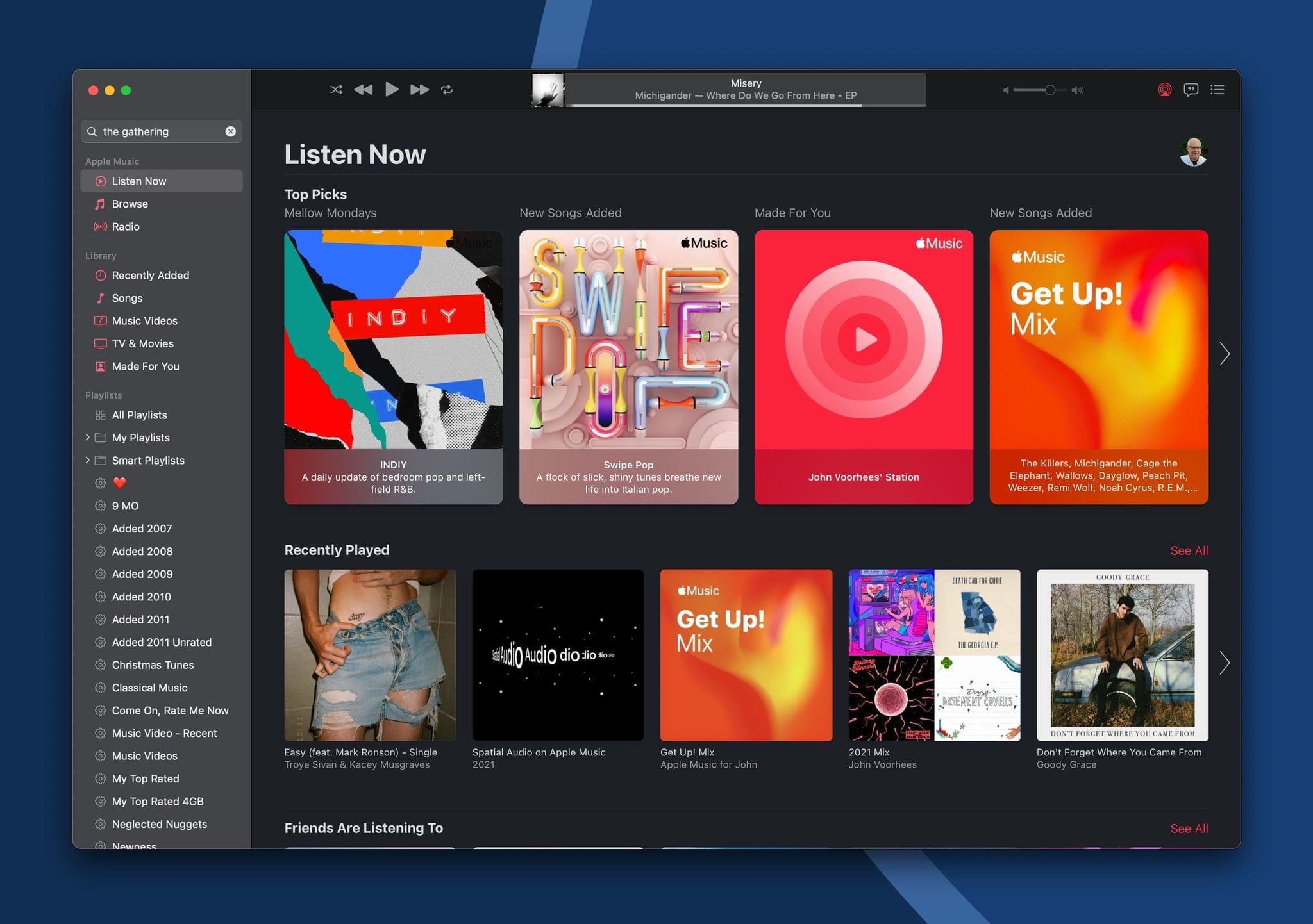Image resolution: width=1313 pixels, height=924 pixels.
Task: Open My Top Rated playlist
Action: [x=162, y=779]
